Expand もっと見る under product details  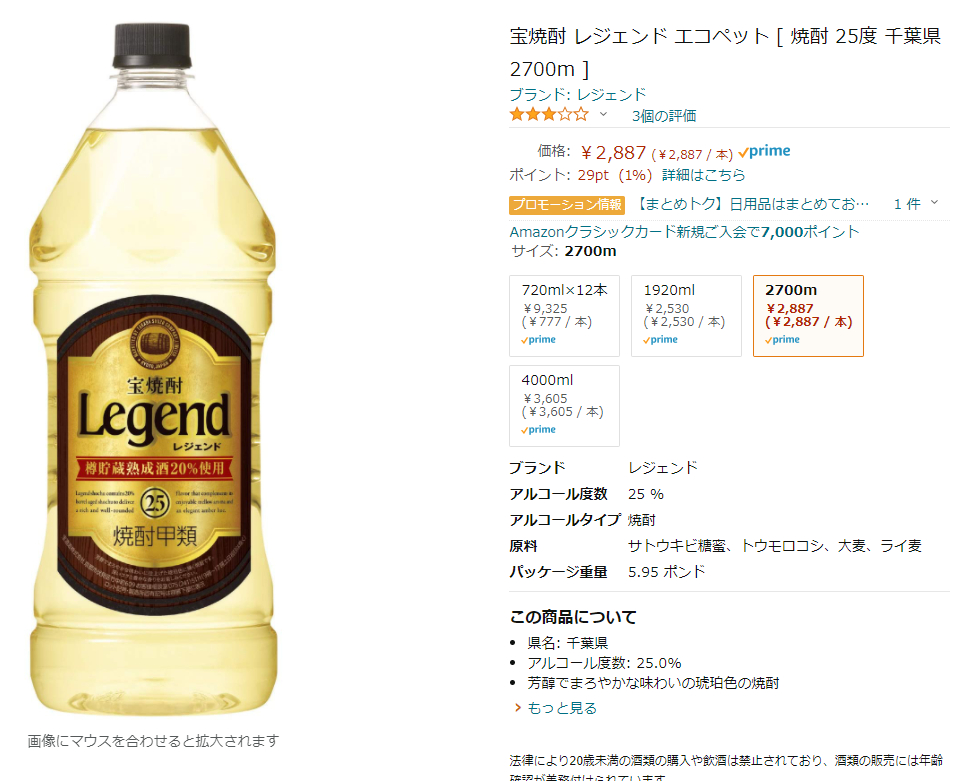(562, 708)
